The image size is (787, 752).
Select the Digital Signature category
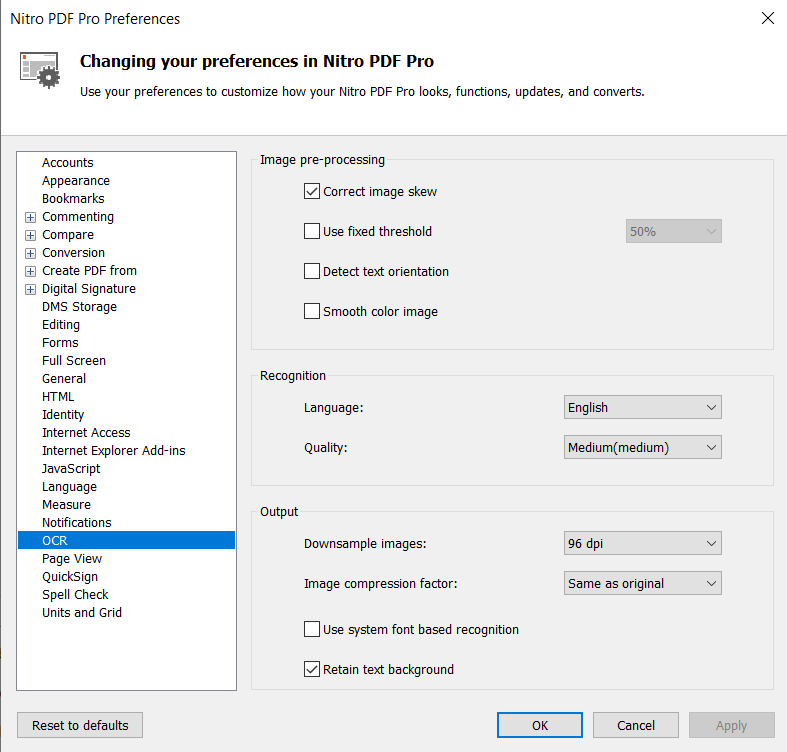pyautogui.click(x=89, y=289)
